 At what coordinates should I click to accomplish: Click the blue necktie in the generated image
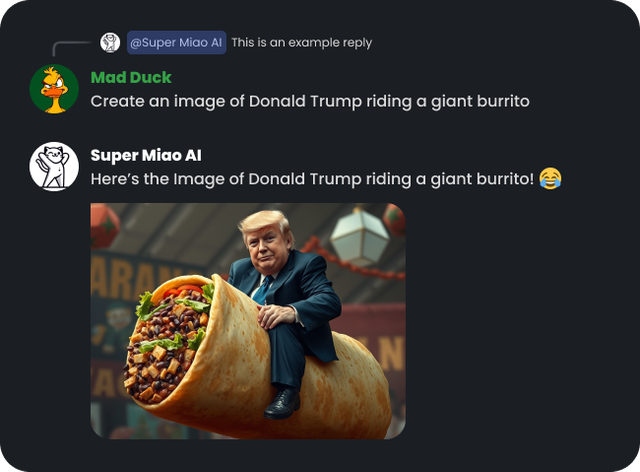[x=263, y=289]
